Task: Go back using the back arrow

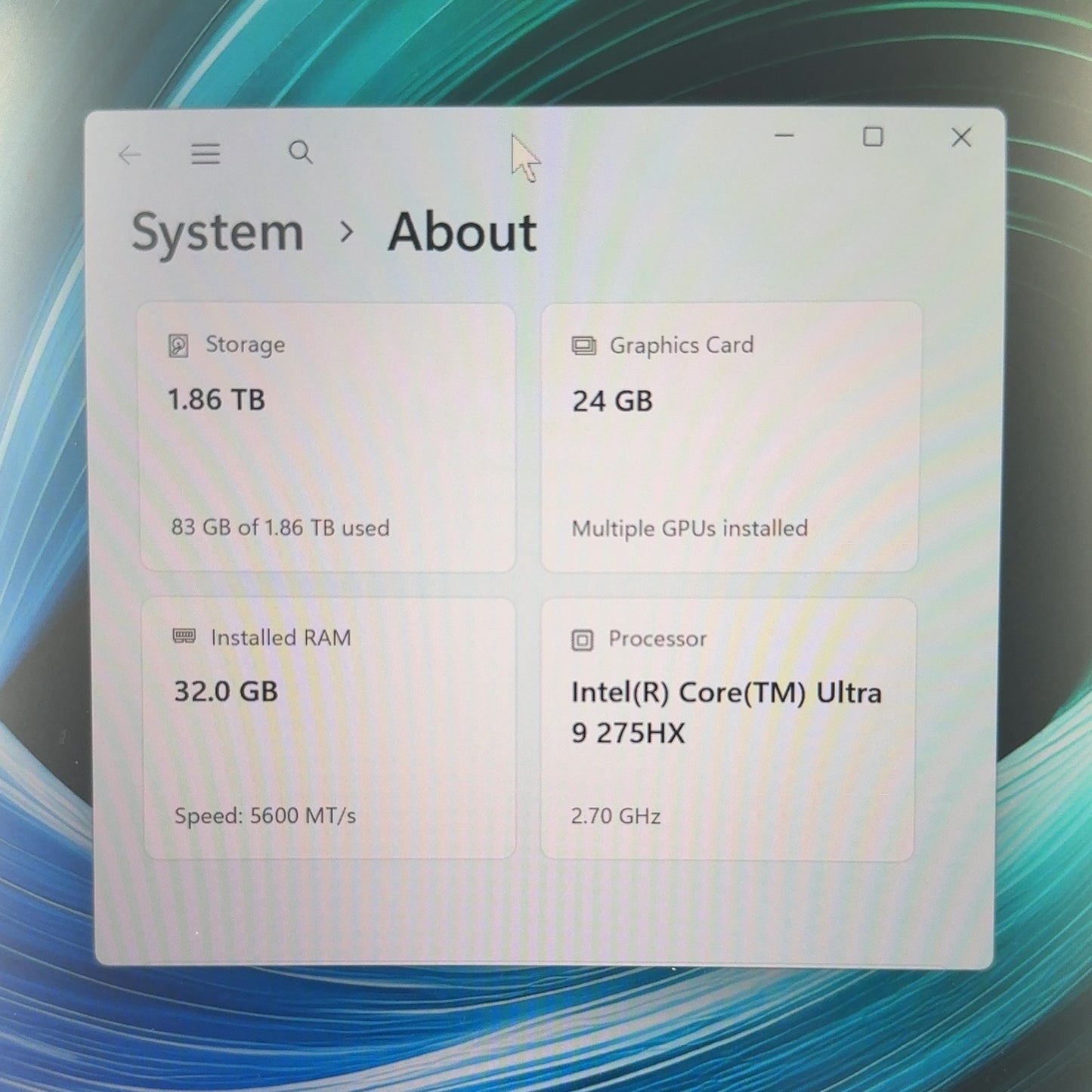Action: point(130,155)
